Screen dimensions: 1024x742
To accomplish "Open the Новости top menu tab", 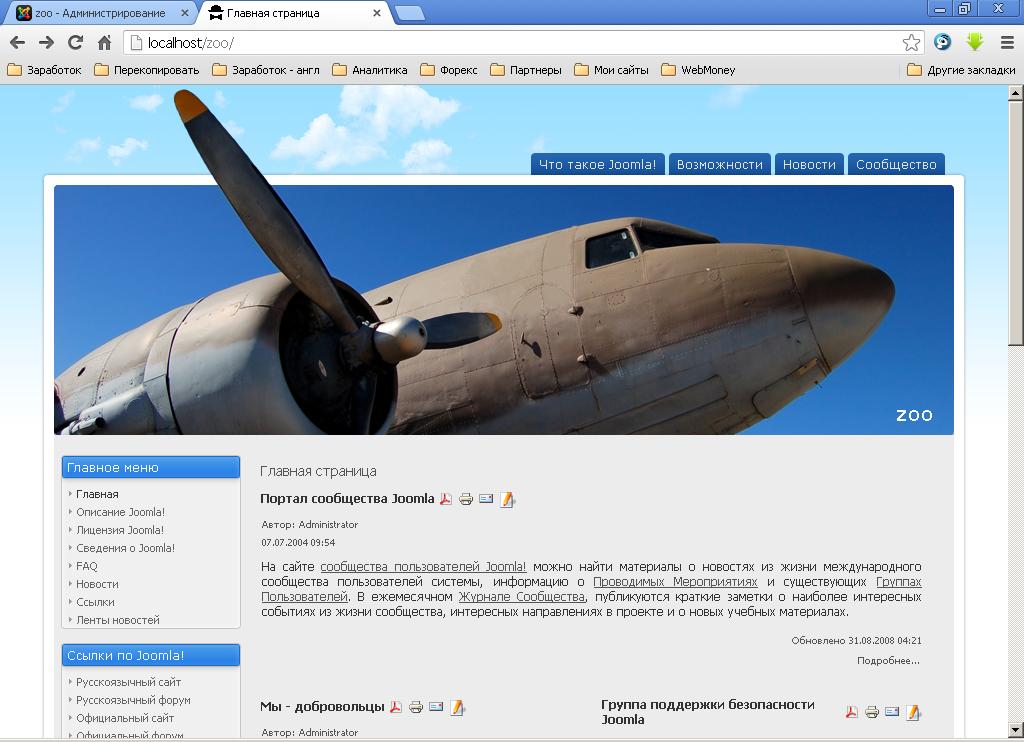I will (x=809, y=165).
